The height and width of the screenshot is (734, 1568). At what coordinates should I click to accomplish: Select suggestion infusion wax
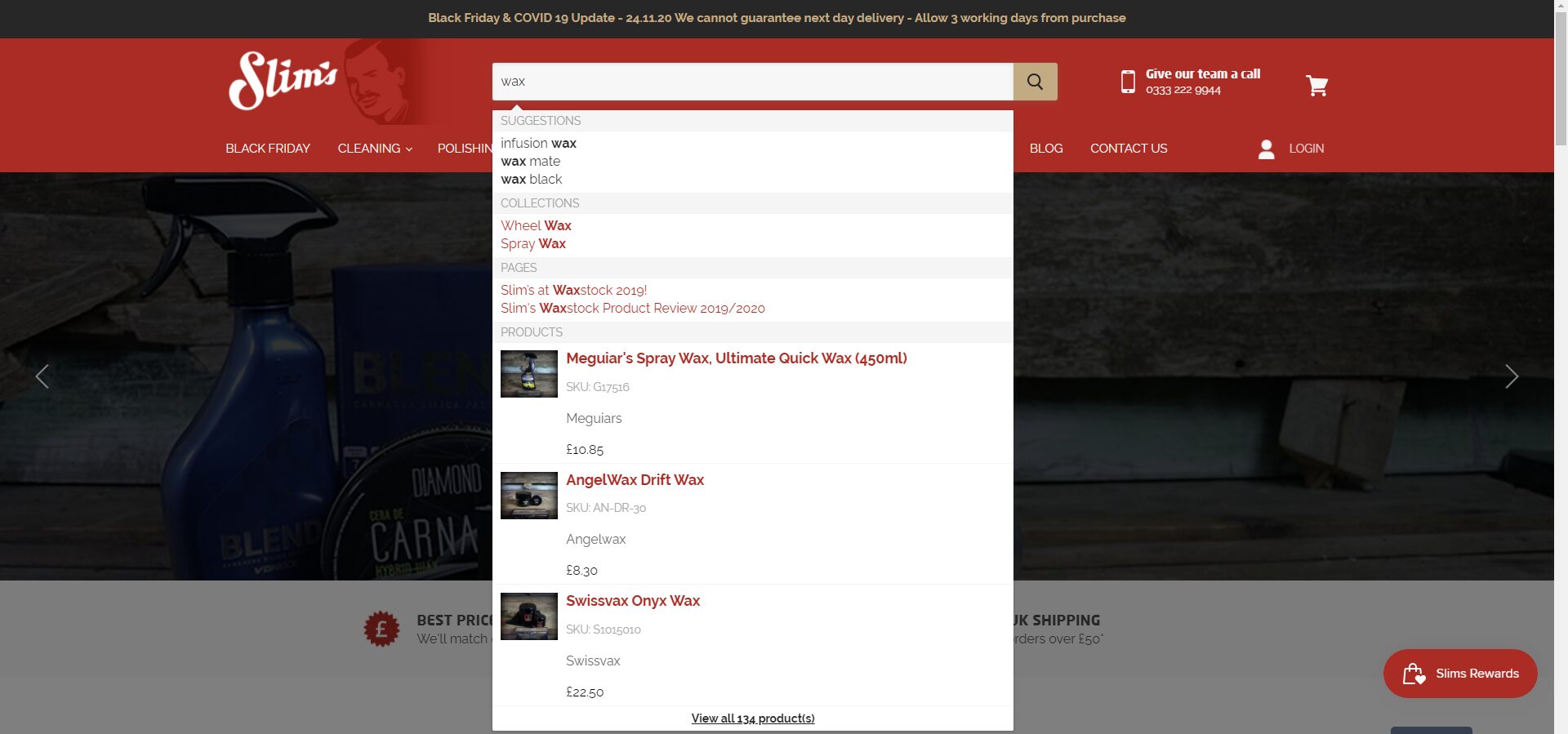click(538, 143)
